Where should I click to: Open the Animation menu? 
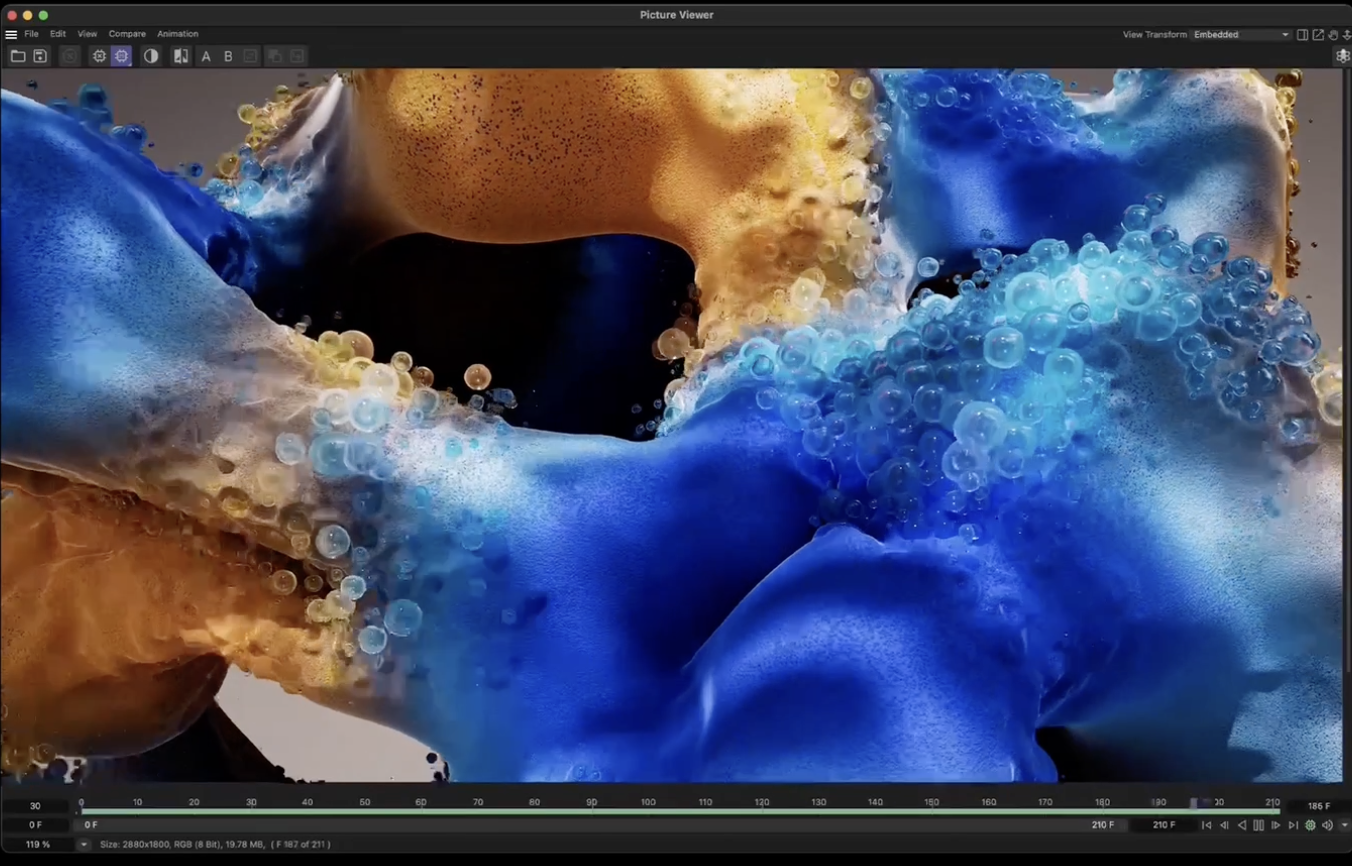[178, 33]
